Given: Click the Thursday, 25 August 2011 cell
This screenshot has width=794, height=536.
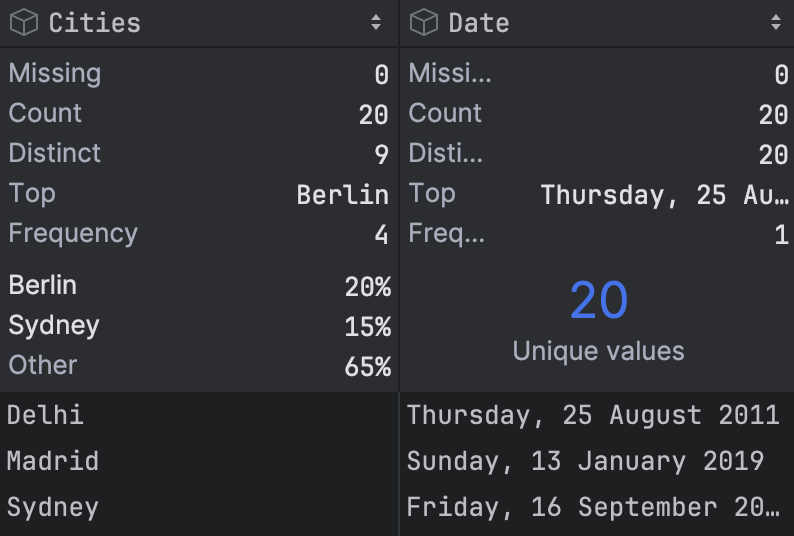Looking at the screenshot, I should point(597,415).
